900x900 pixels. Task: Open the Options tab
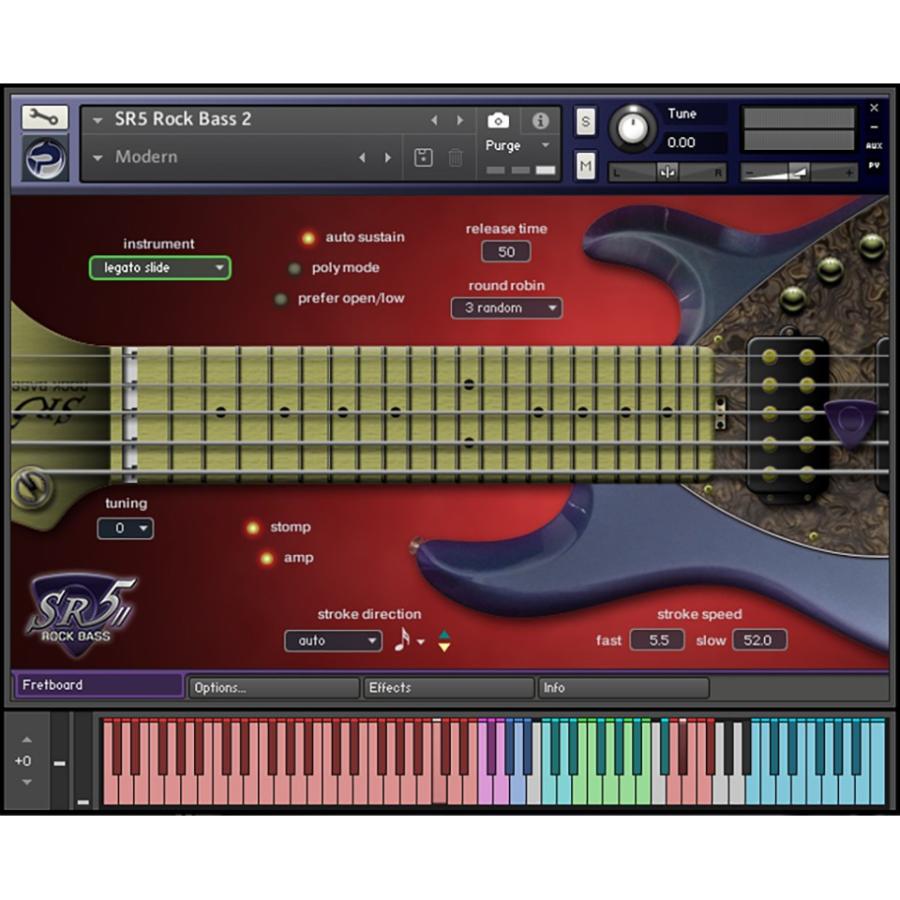273,687
